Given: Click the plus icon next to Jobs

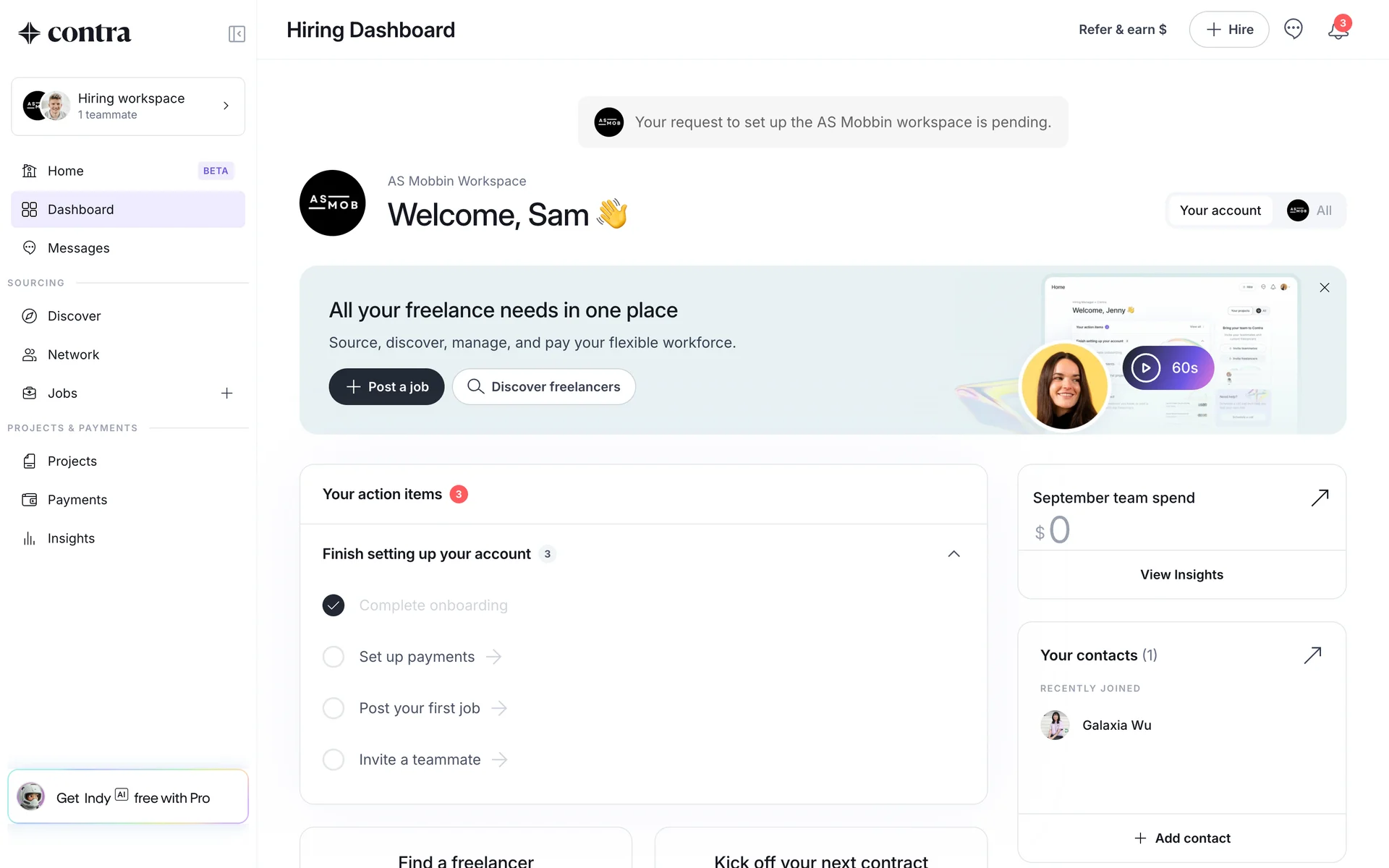Looking at the screenshot, I should 226,393.
